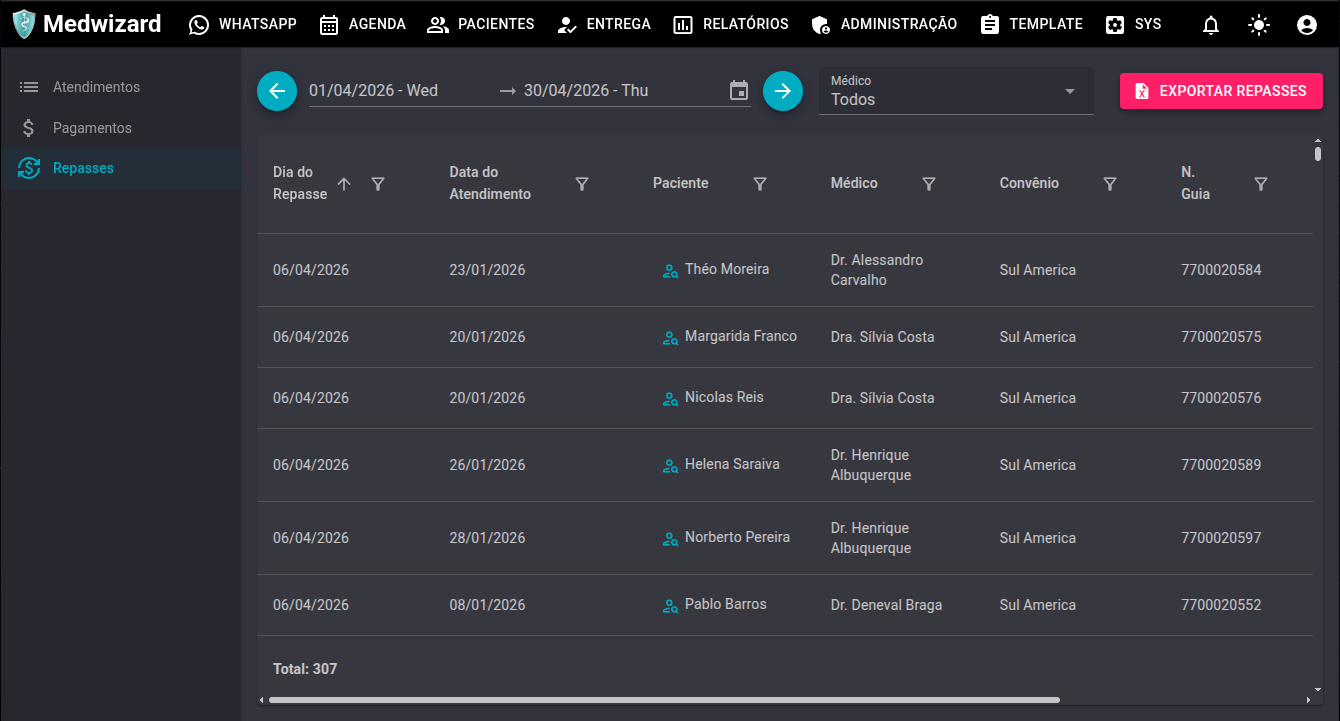Image resolution: width=1340 pixels, height=721 pixels.
Task: Open patient icon beside Margarida Franco
Action: click(671, 338)
